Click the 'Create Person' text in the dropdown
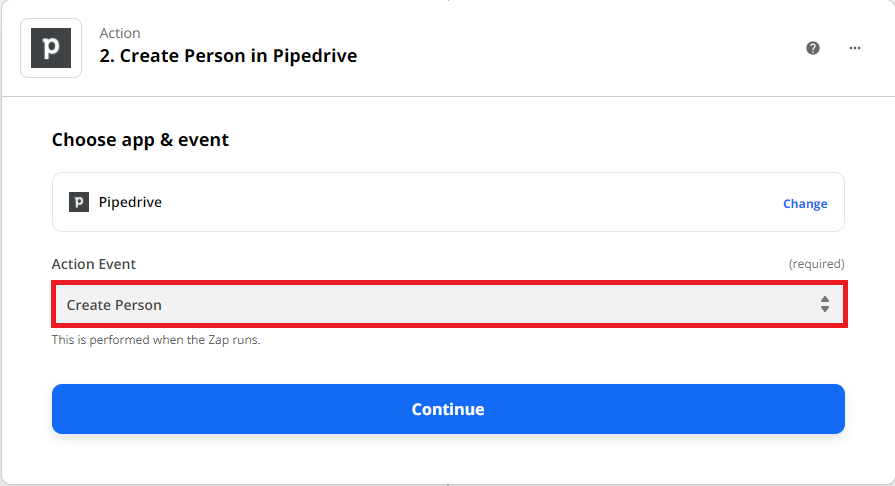The height and width of the screenshot is (486, 895). pos(114,305)
